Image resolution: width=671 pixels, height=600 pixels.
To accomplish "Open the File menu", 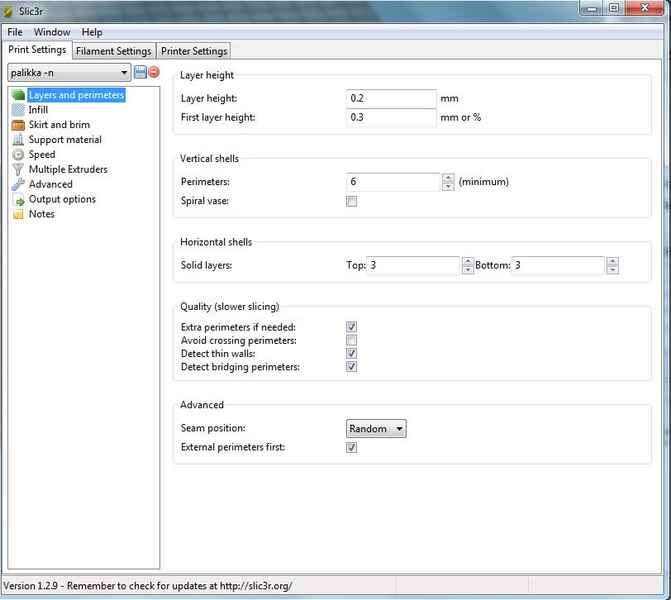I will pyautogui.click(x=15, y=32).
